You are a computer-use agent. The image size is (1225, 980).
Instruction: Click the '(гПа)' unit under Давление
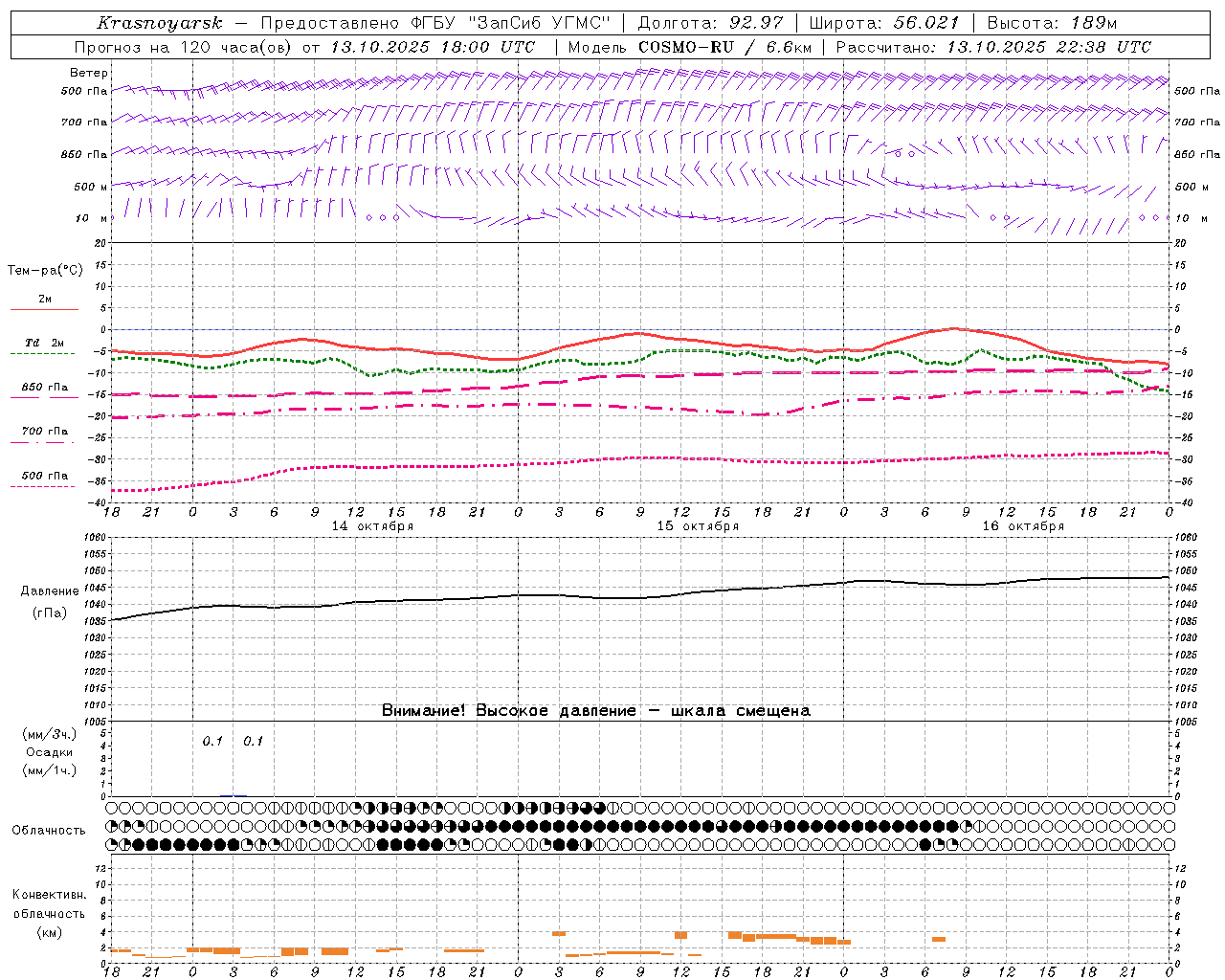tap(50, 613)
